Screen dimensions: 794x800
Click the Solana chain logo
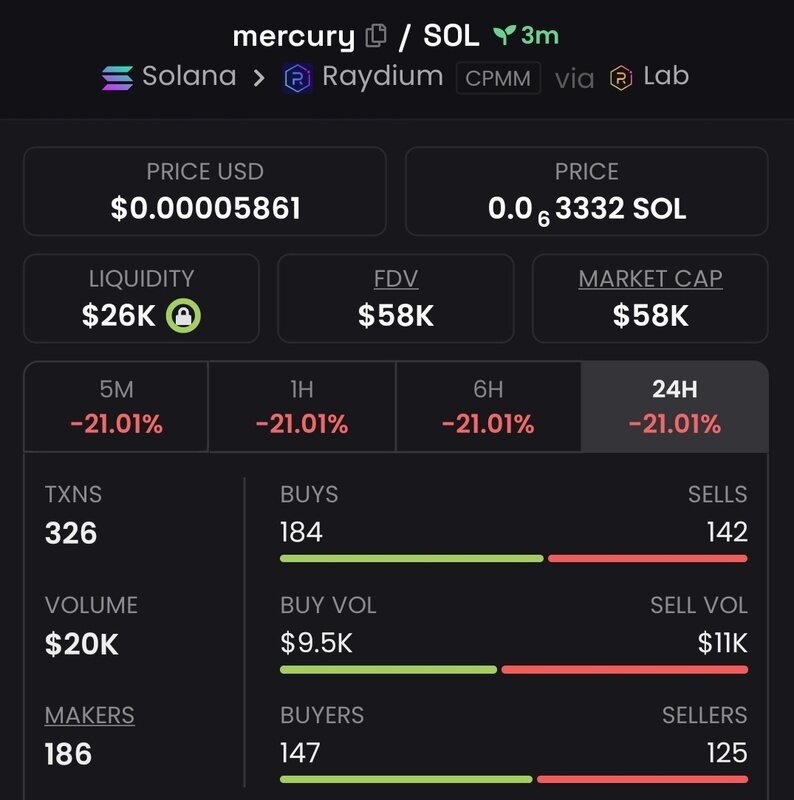pyautogui.click(x=117, y=77)
